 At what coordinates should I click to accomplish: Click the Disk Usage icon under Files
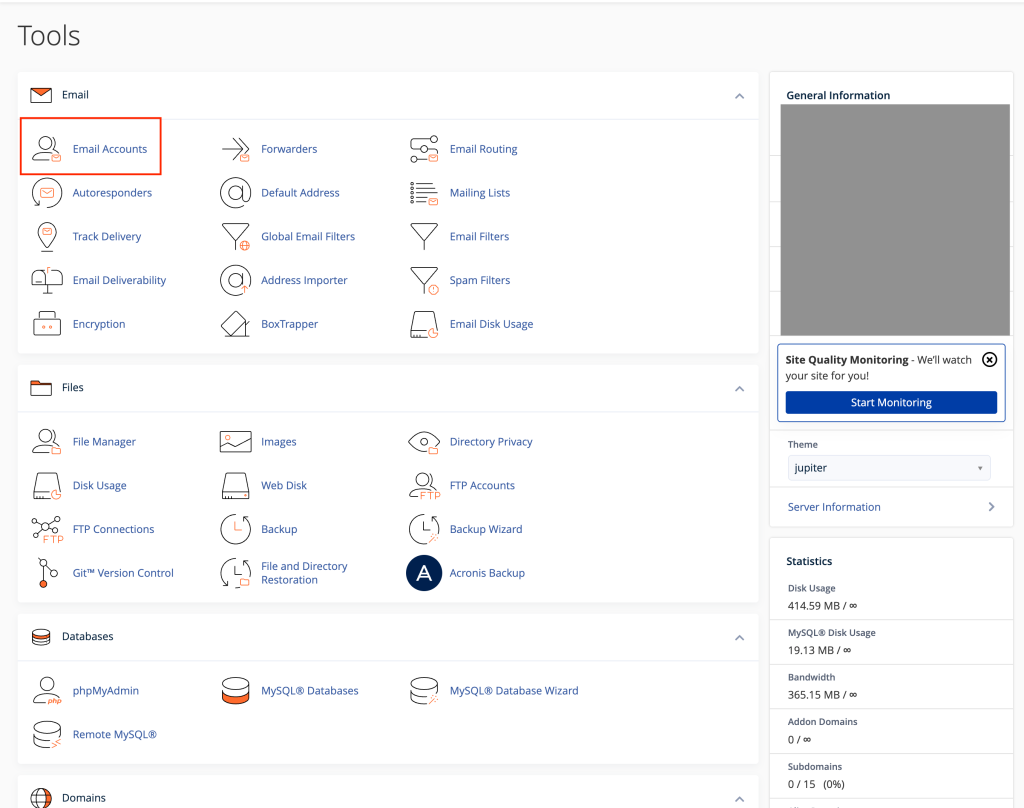tap(46, 485)
